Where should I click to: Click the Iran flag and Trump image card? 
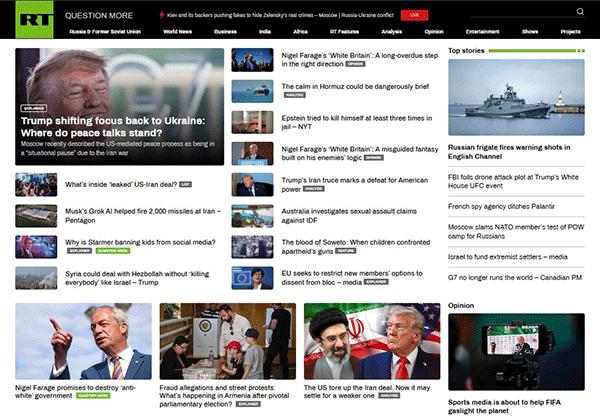coord(372,341)
